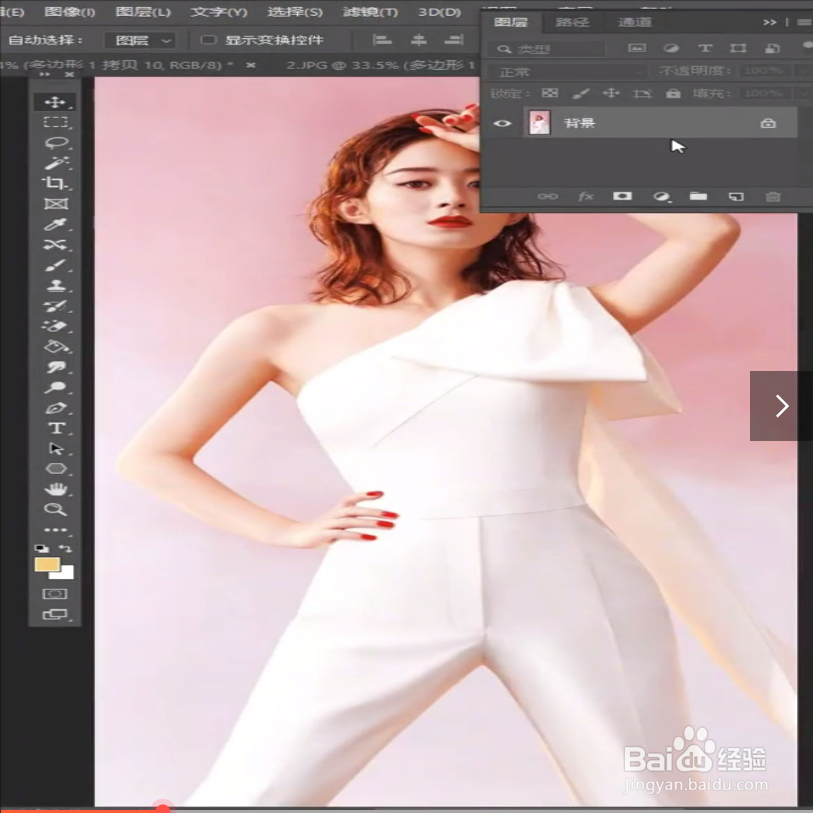
Task: Open the 类型 layer filter dropdown
Action: (545, 49)
